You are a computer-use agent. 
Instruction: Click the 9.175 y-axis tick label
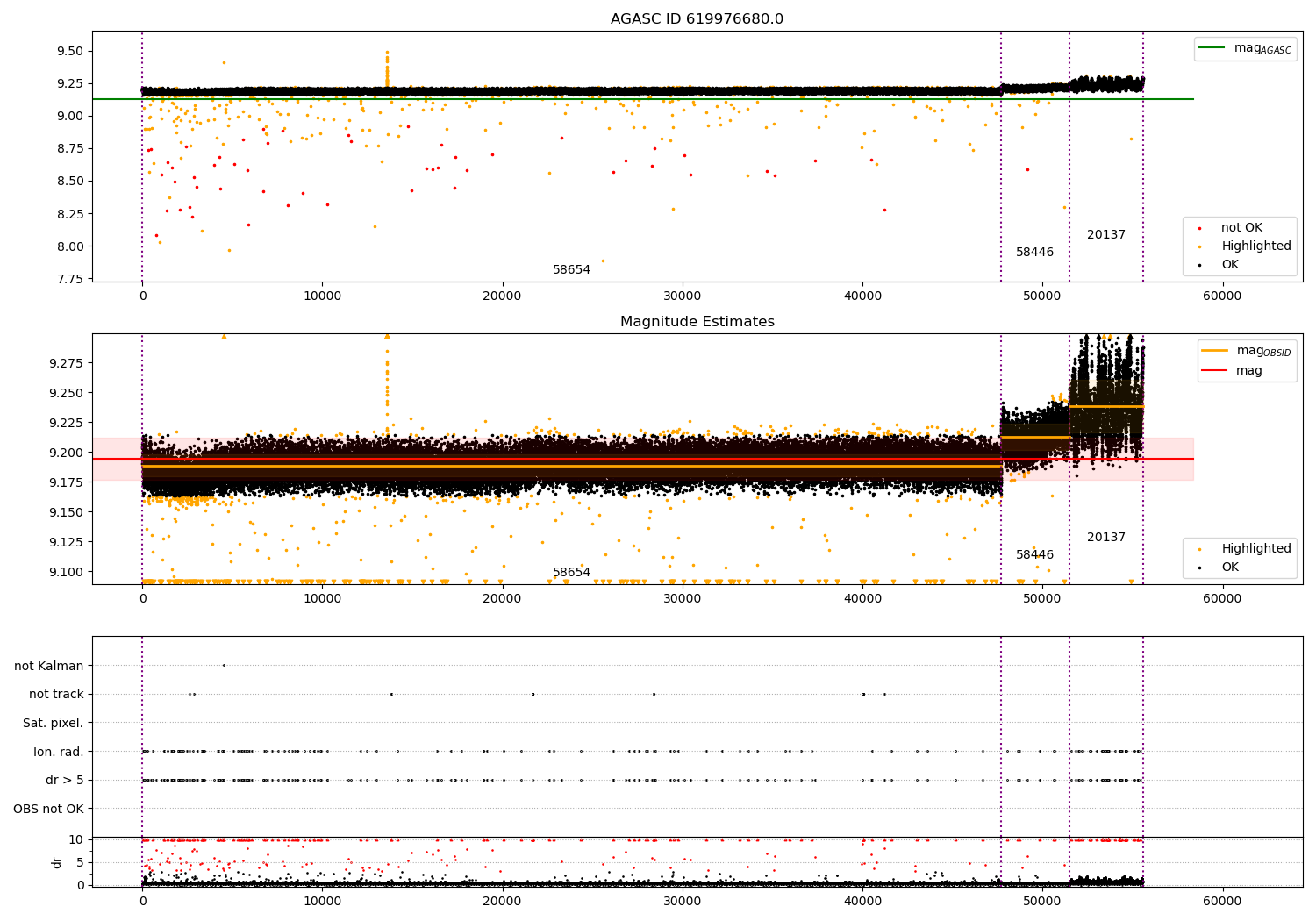click(x=65, y=482)
